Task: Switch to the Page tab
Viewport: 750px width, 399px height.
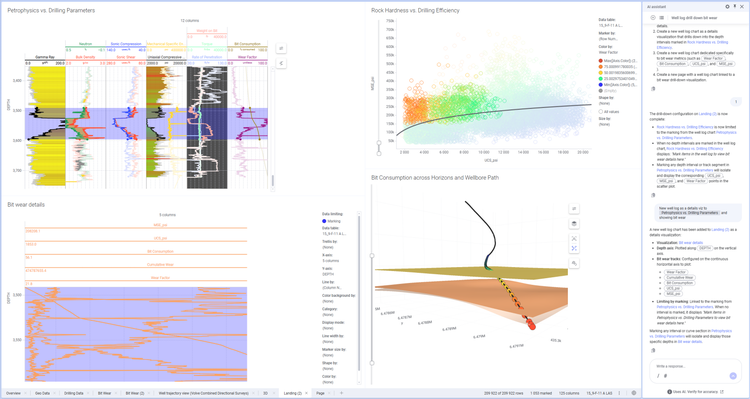Action: point(320,393)
